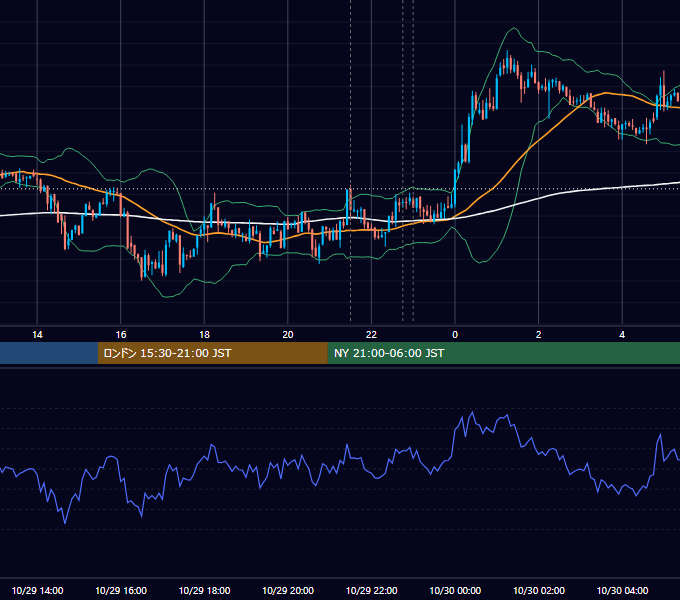The width and height of the screenshot is (680, 600).
Task: Click the 2 hour label on the axis
Action: pos(539,335)
